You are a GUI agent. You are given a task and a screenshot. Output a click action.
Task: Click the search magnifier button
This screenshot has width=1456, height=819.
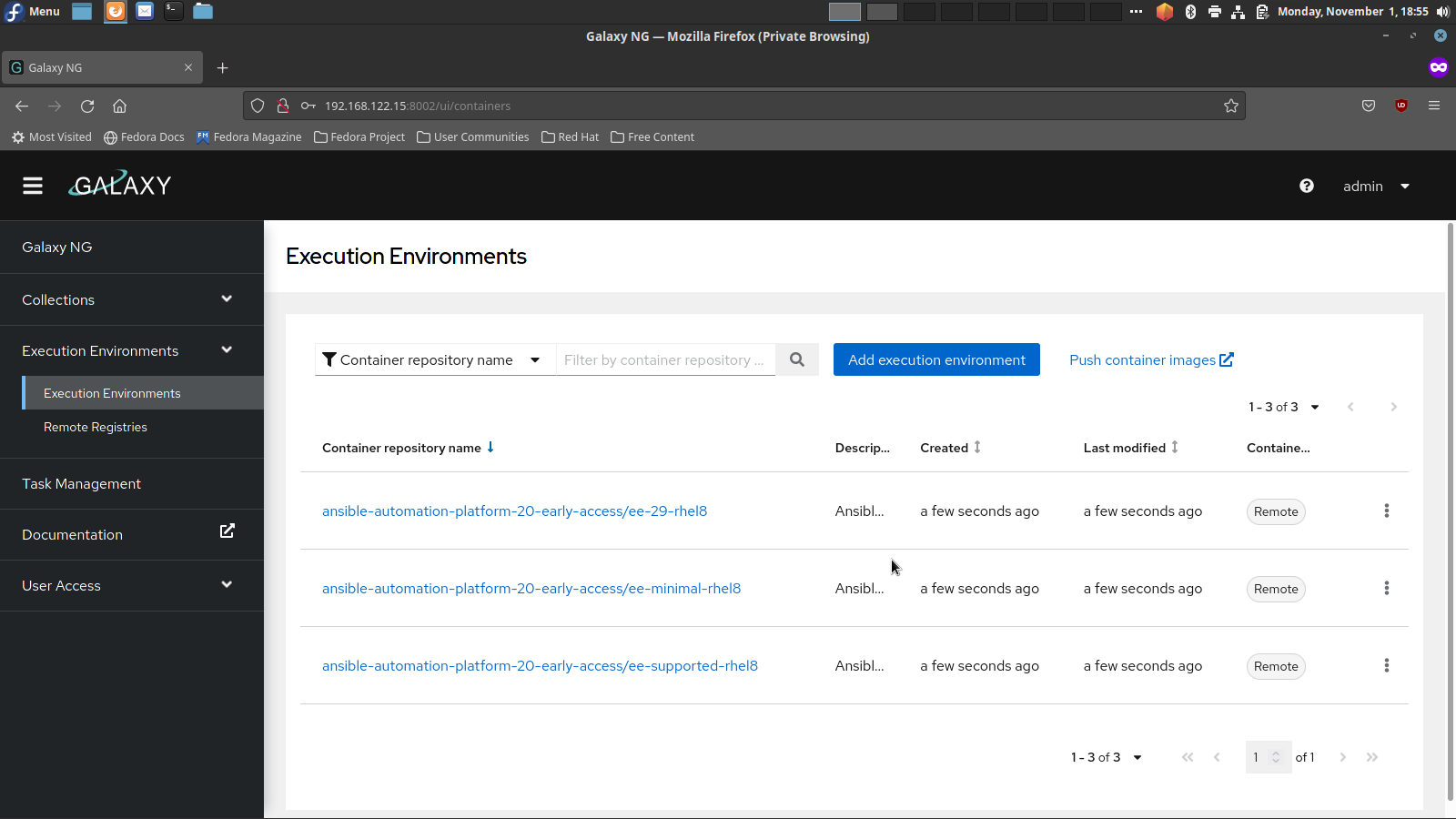pos(797,359)
